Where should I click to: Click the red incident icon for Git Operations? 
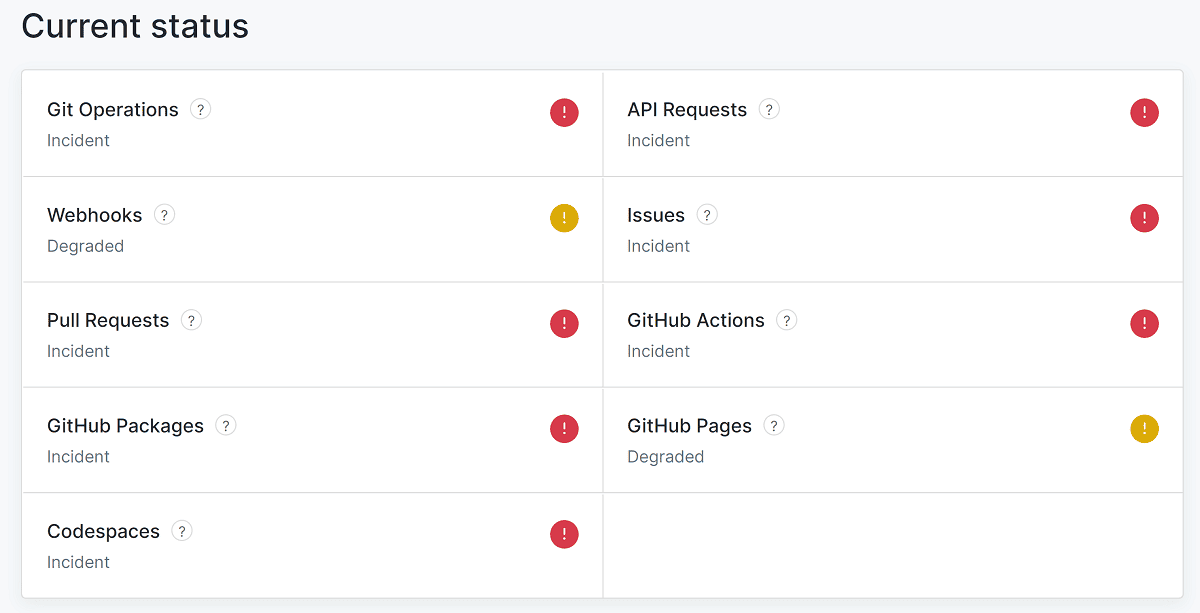[x=564, y=112]
